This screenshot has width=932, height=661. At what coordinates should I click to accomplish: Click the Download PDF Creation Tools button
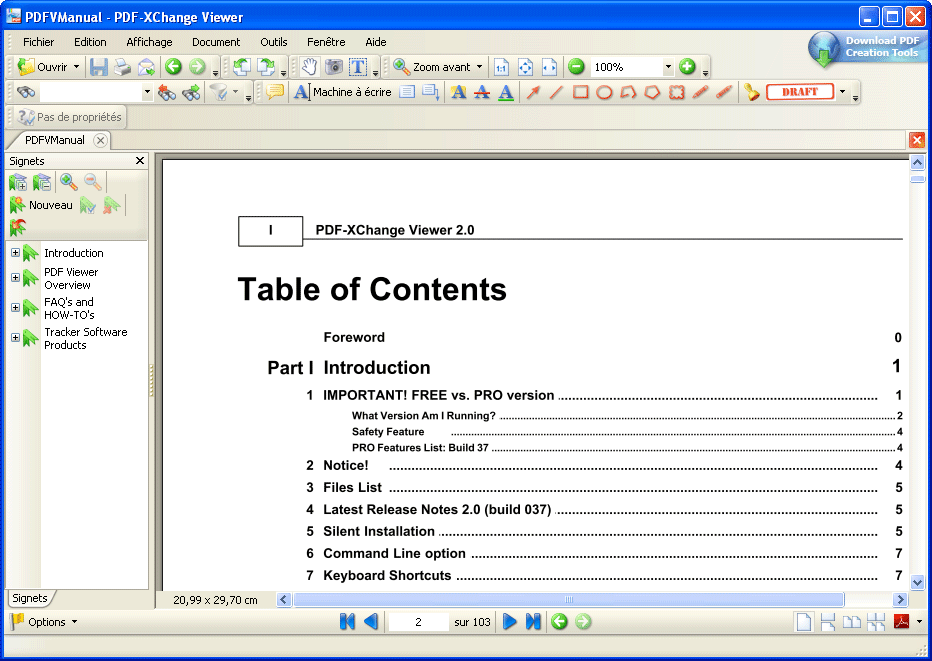click(868, 47)
